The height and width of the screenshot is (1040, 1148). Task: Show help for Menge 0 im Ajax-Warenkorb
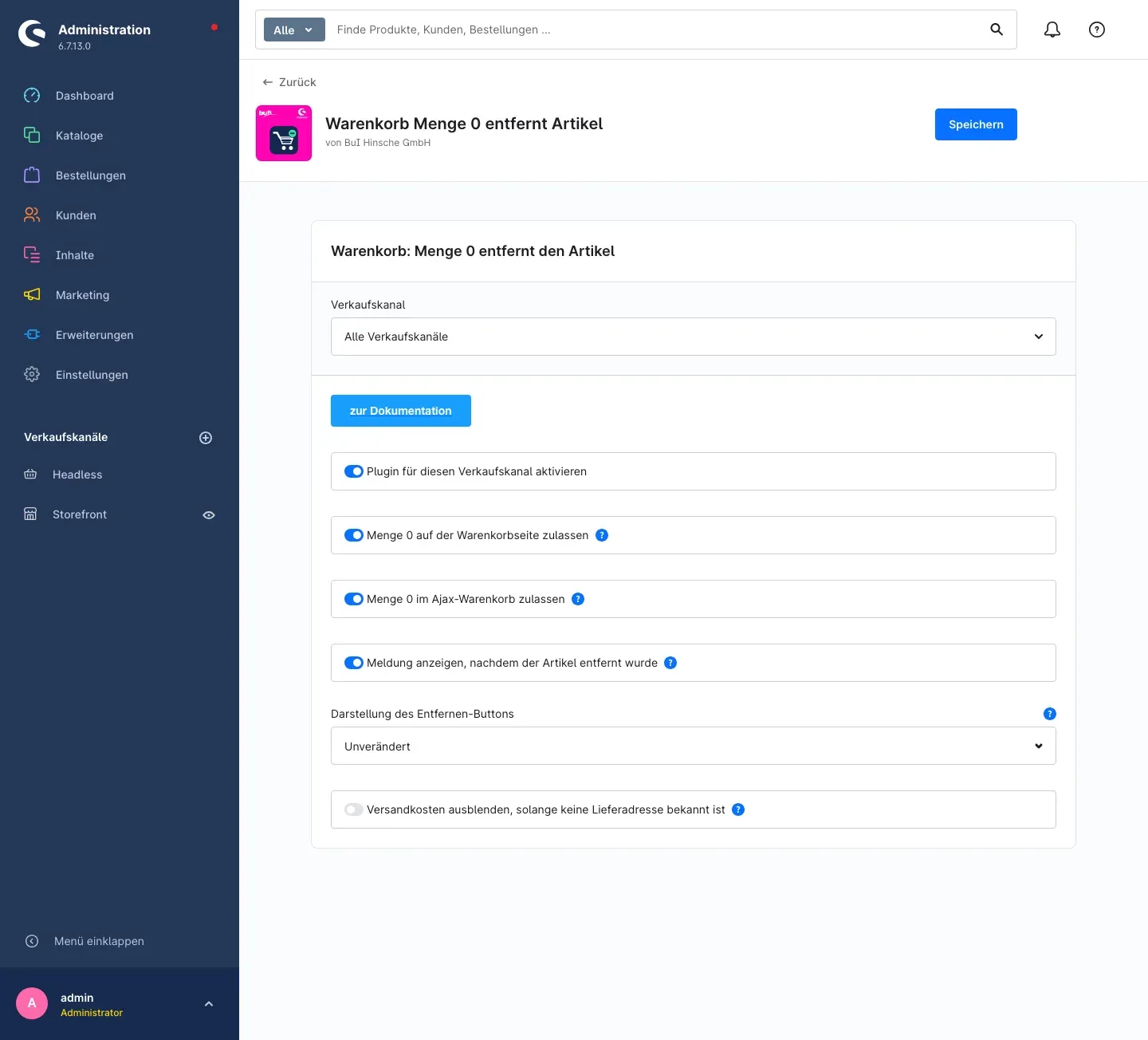(x=578, y=599)
